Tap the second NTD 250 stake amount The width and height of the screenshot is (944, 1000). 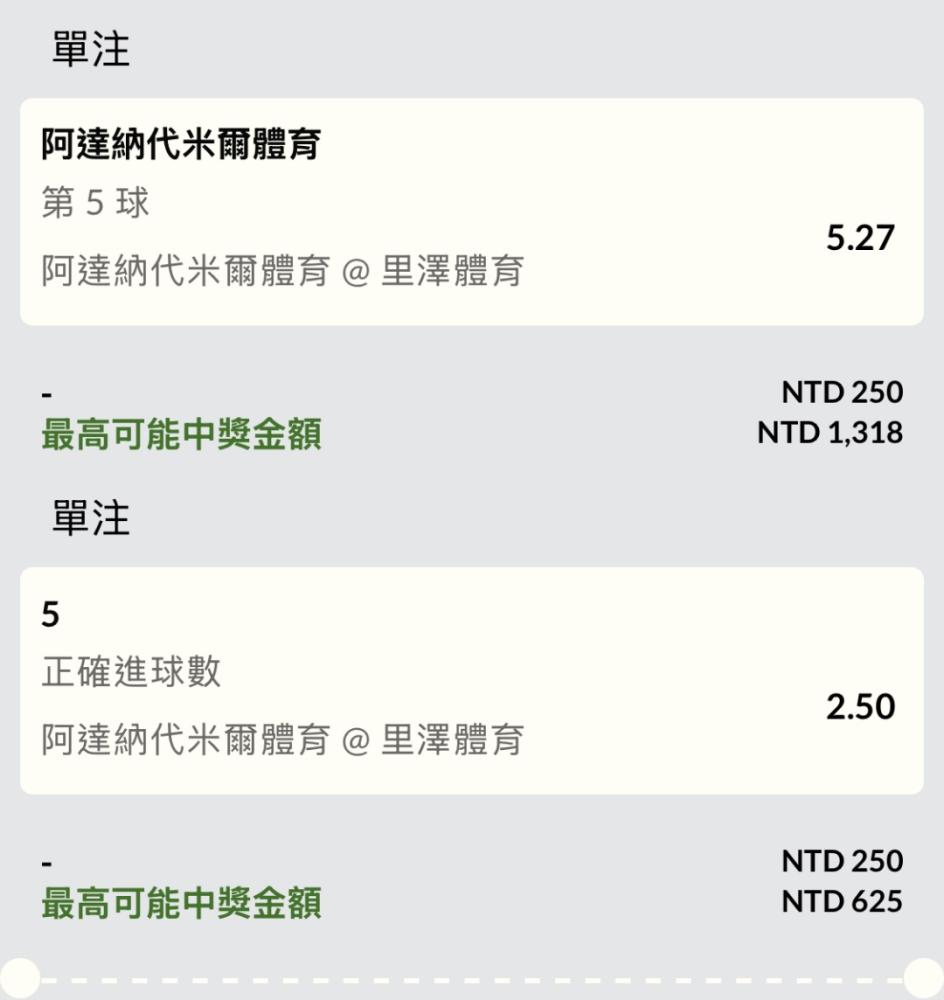[842, 860]
